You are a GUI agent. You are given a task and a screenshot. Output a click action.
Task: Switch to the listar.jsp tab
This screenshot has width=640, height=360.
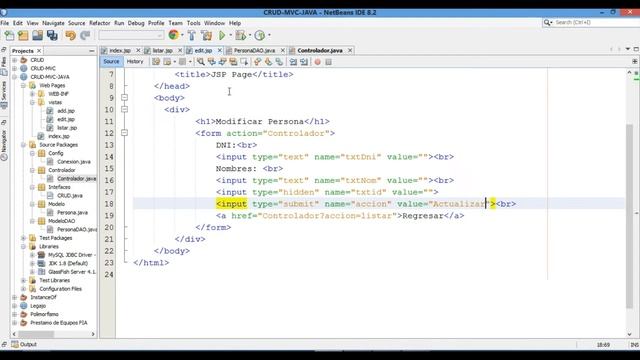(x=163, y=51)
